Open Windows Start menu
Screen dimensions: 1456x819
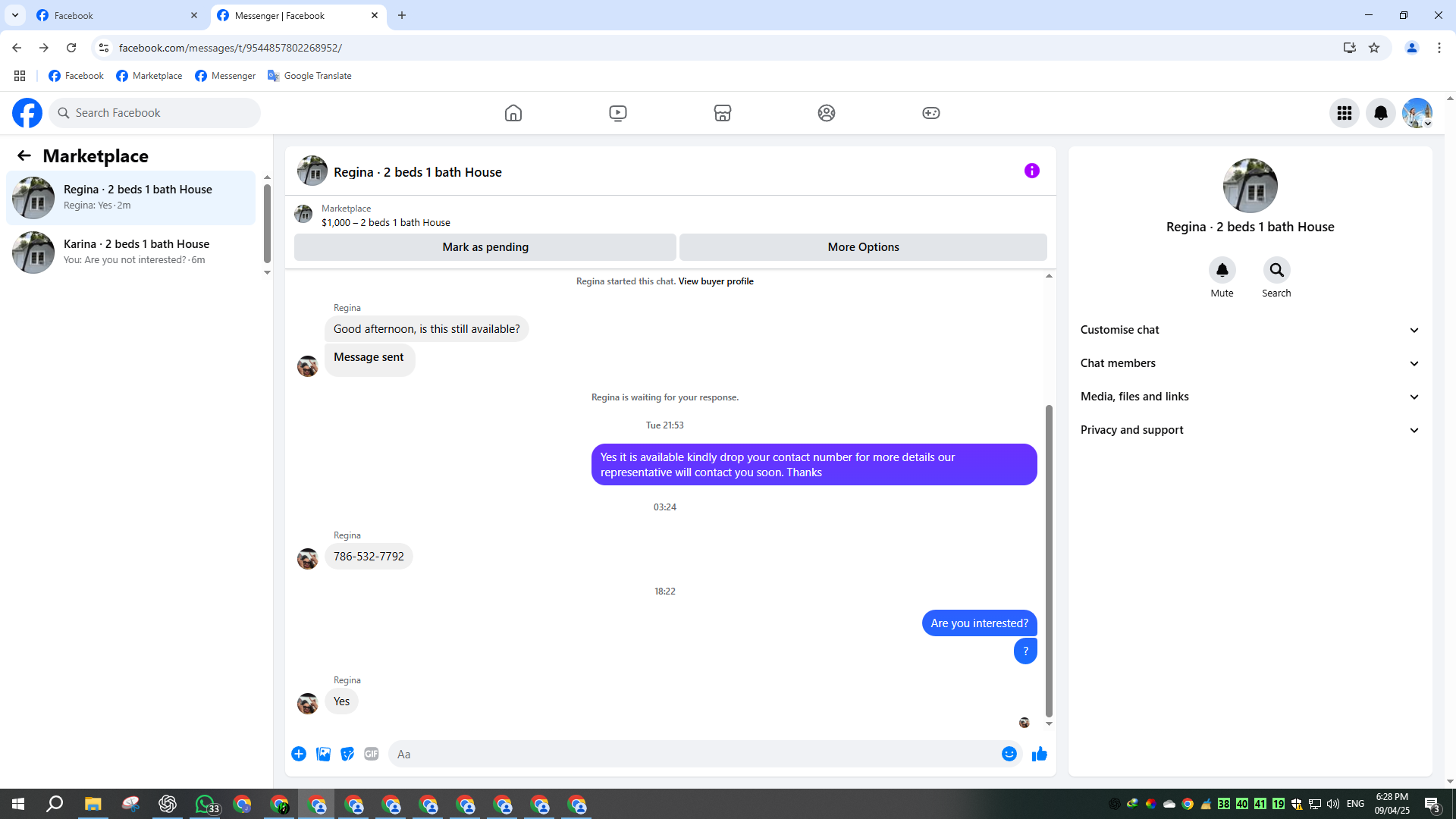click(18, 804)
